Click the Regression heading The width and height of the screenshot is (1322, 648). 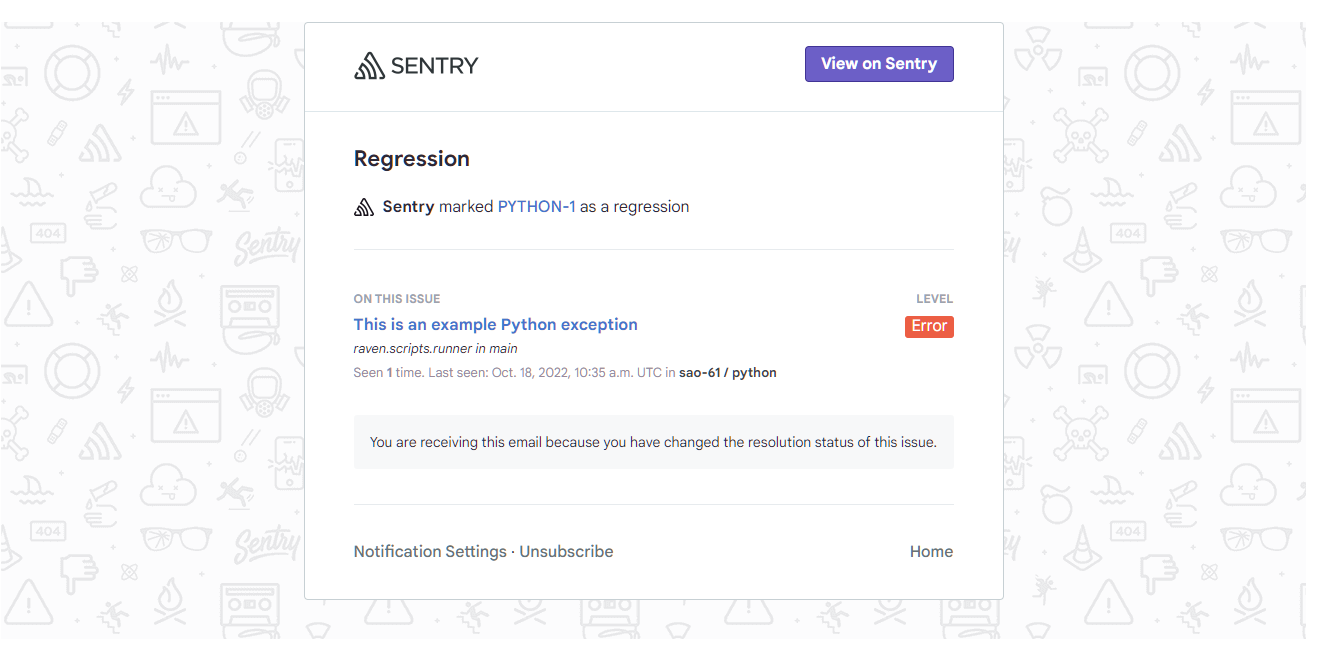tap(411, 158)
